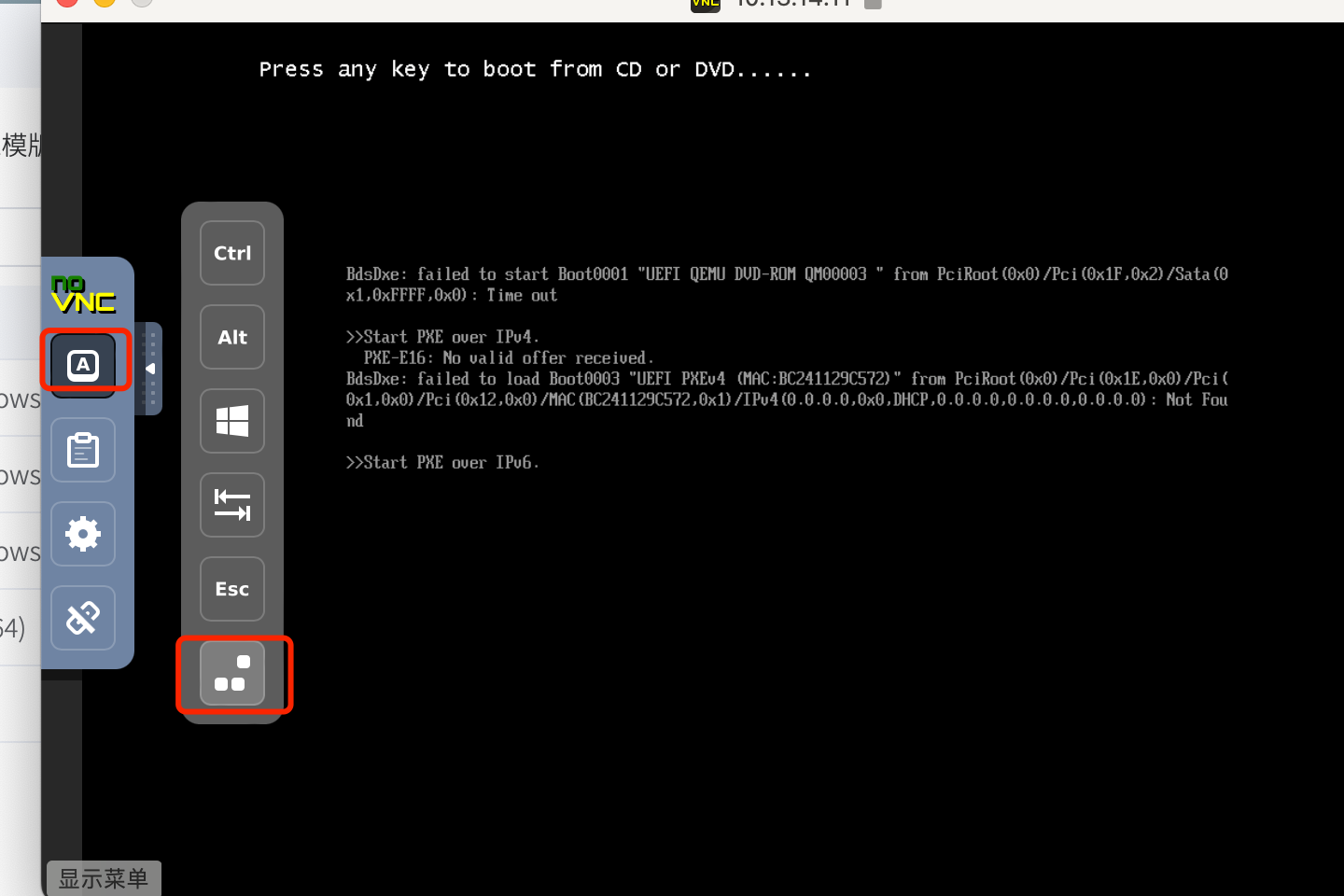
Task: Send the Tab key via arrows icon
Action: [x=232, y=505]
